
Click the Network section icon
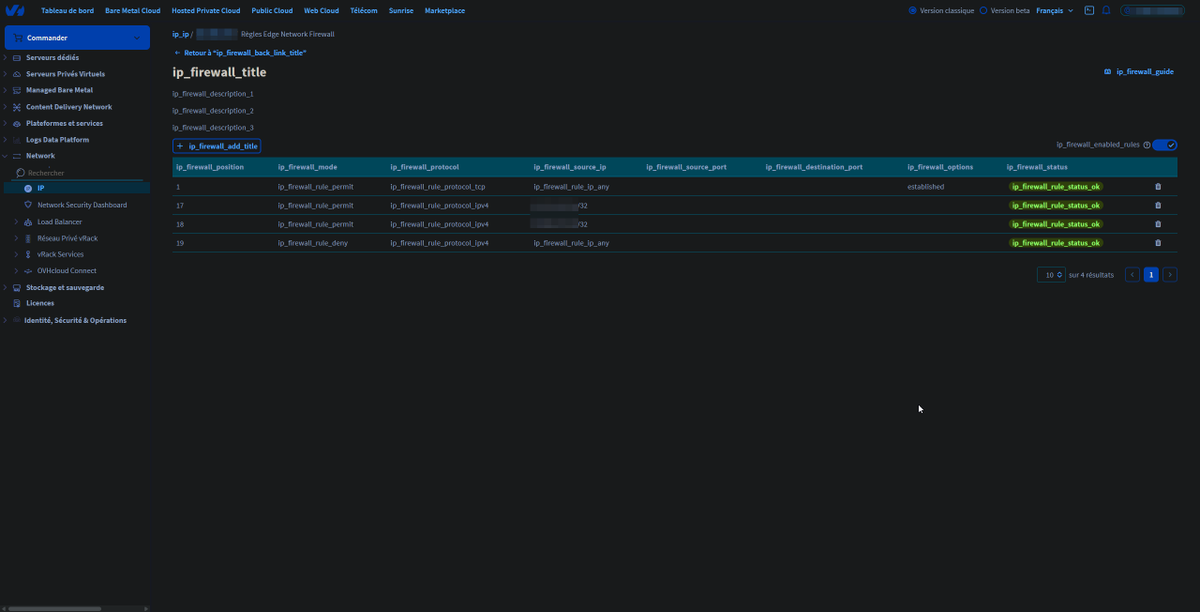16,156
